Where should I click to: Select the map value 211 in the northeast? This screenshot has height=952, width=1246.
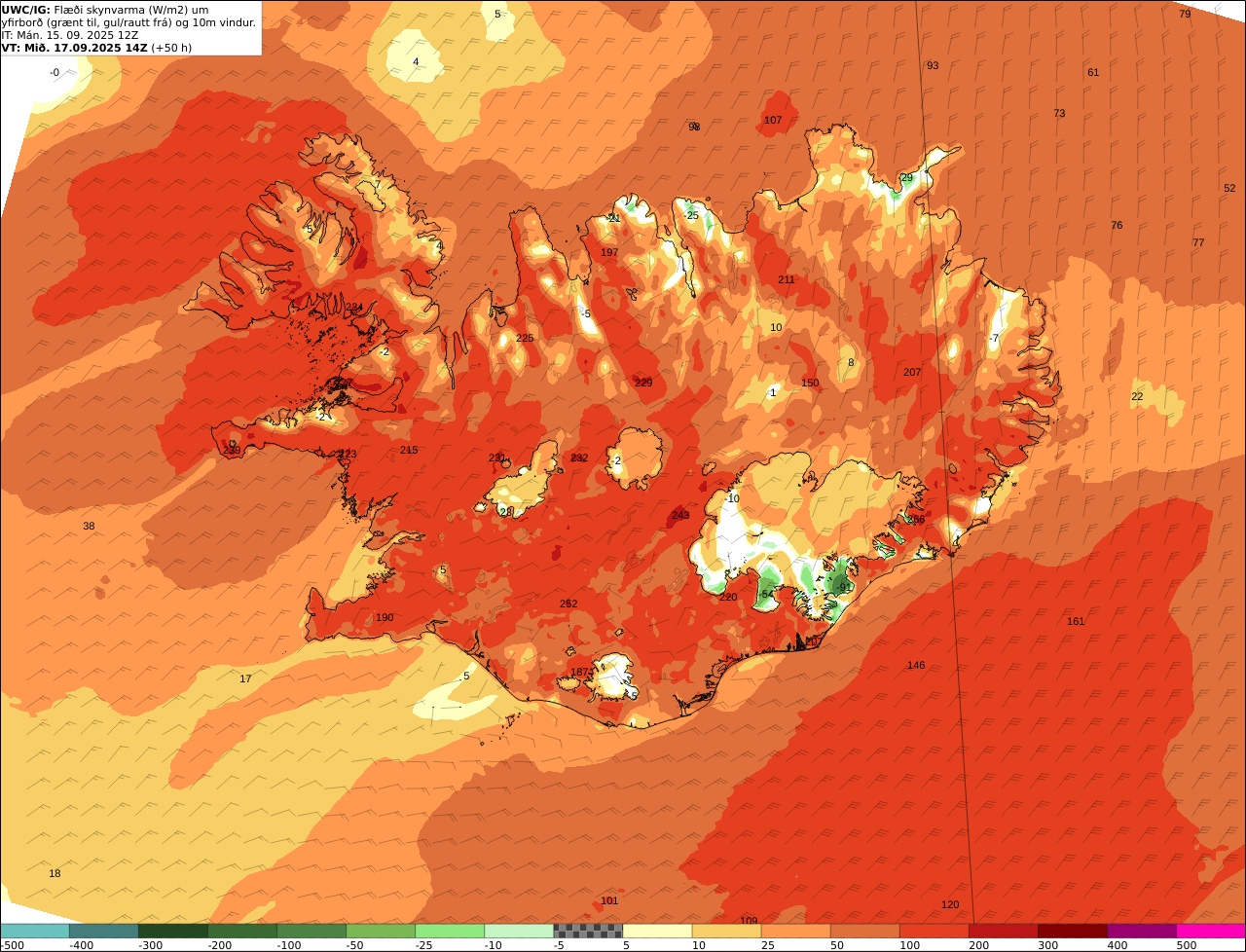(x=787, y=280)
